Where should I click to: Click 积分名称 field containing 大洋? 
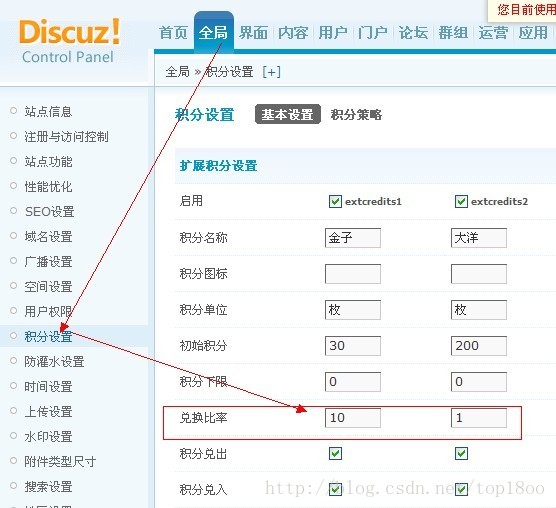pos(479,238)
